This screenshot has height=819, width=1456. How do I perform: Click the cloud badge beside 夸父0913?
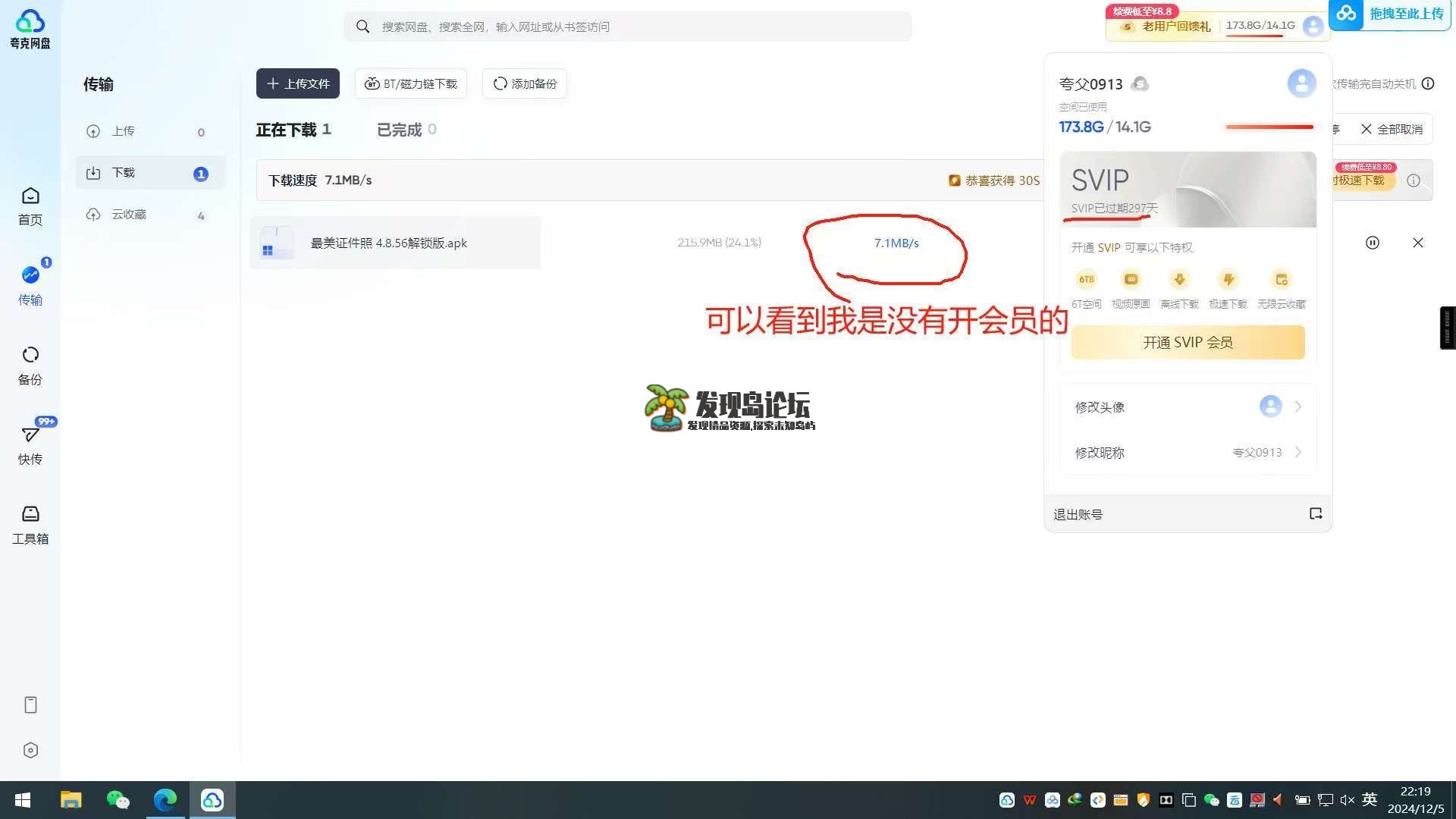click(1140, 84)
